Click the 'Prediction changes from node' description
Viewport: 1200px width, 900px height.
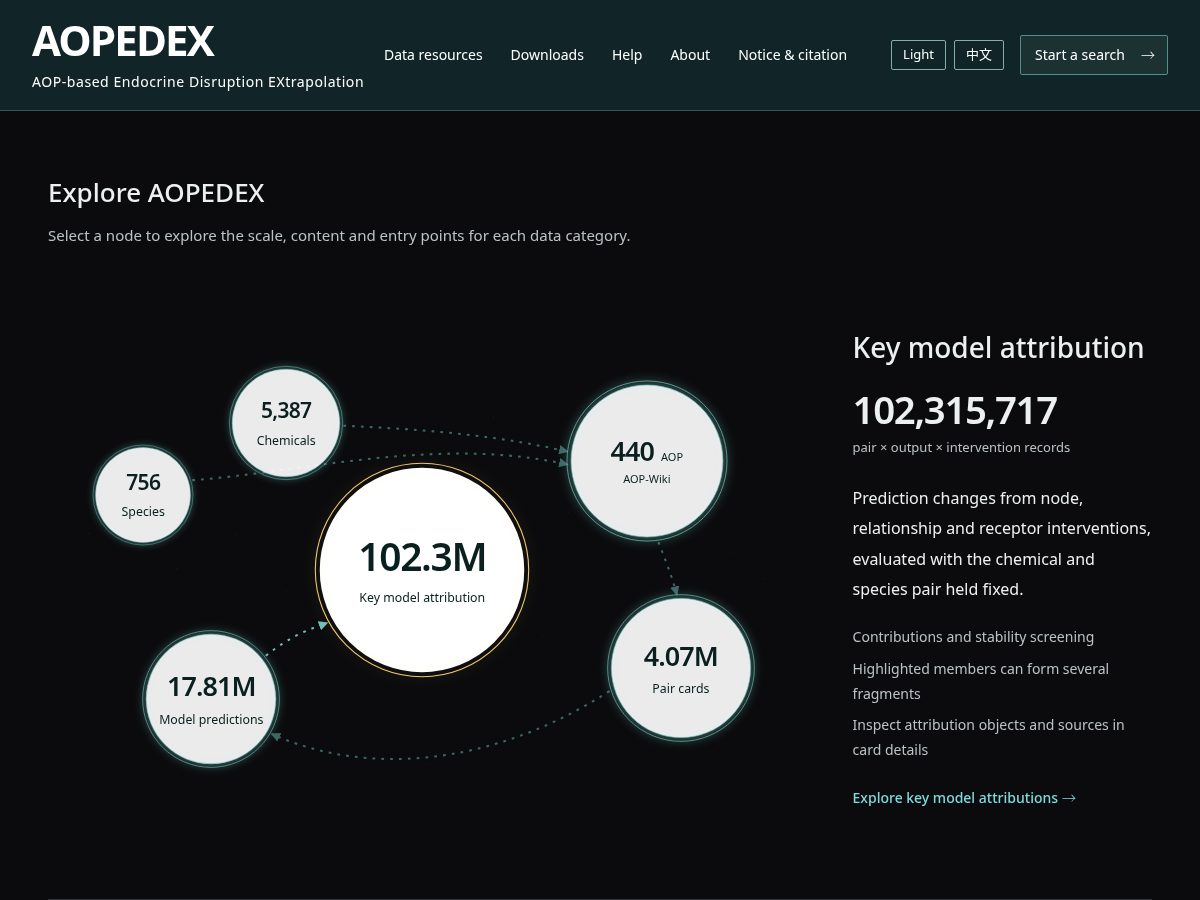coord(1001,544)
